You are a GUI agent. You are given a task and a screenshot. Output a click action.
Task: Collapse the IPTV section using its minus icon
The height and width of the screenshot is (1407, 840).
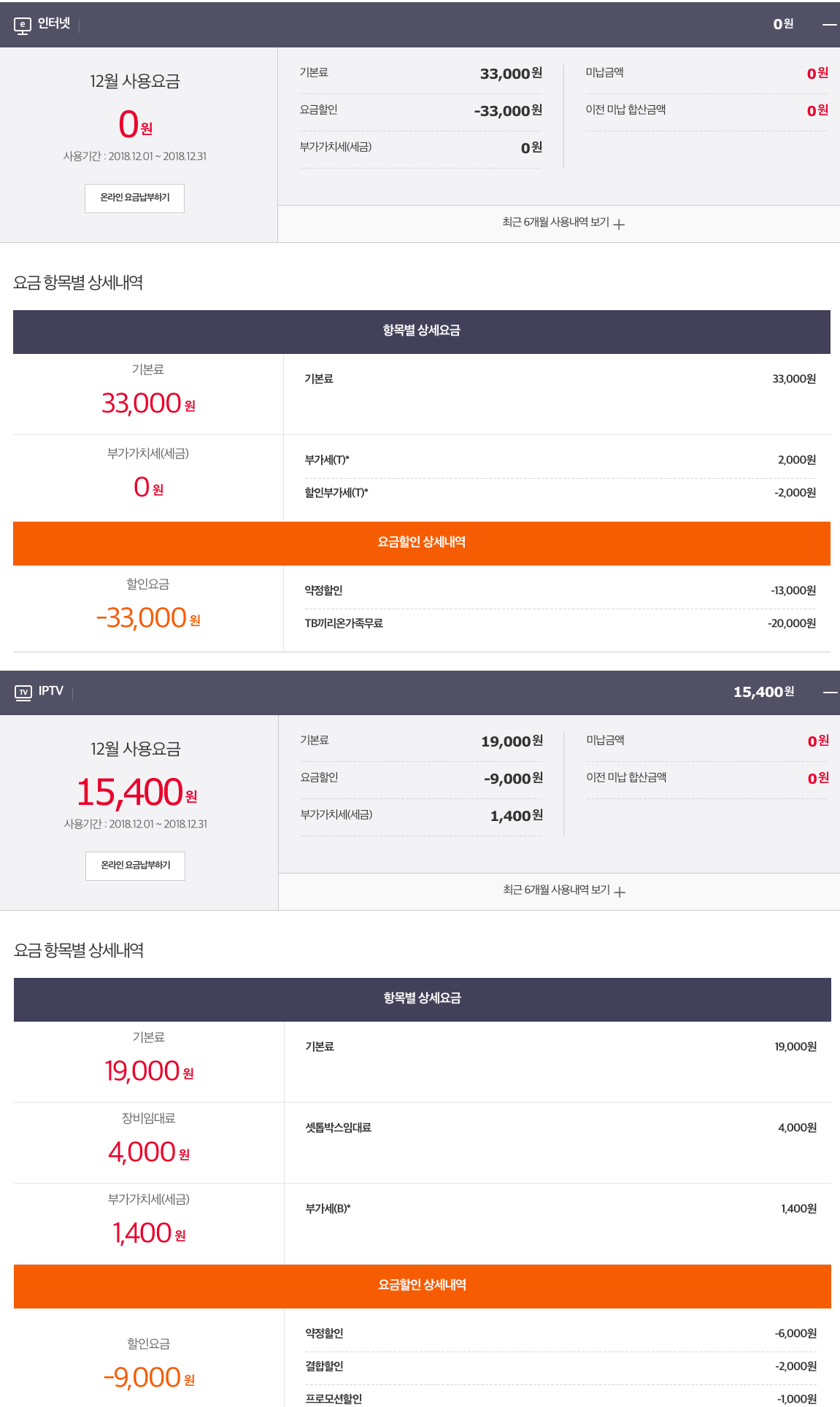(x=830, y=692)
